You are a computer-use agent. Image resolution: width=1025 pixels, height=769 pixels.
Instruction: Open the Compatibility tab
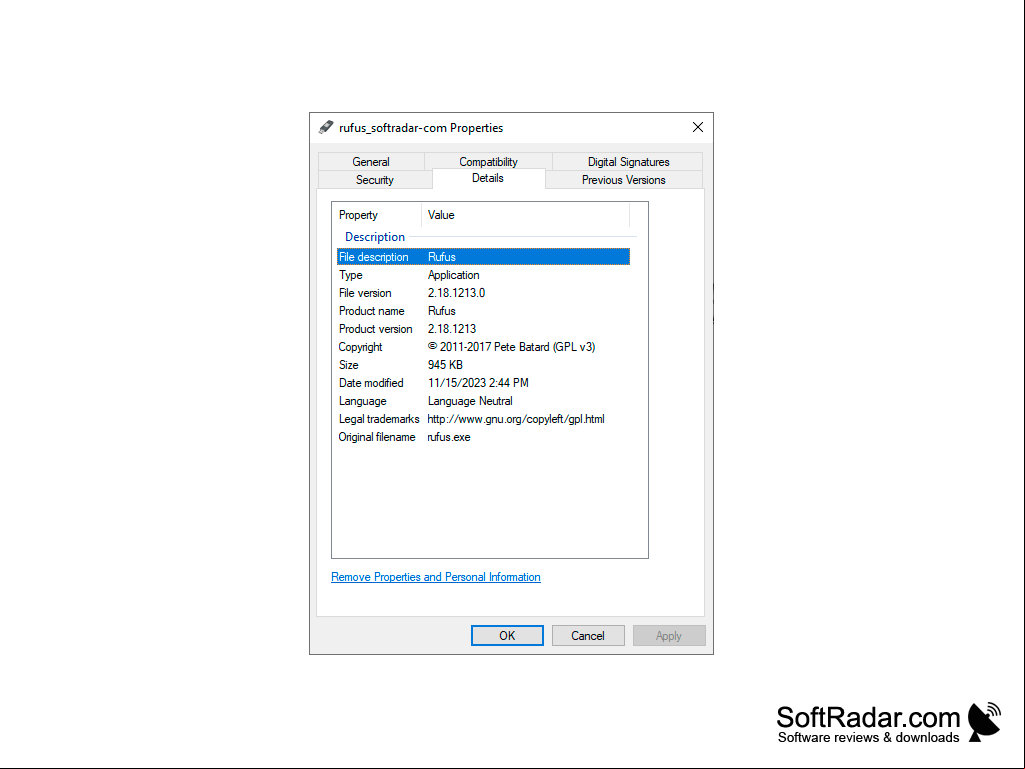click(488, 162)
